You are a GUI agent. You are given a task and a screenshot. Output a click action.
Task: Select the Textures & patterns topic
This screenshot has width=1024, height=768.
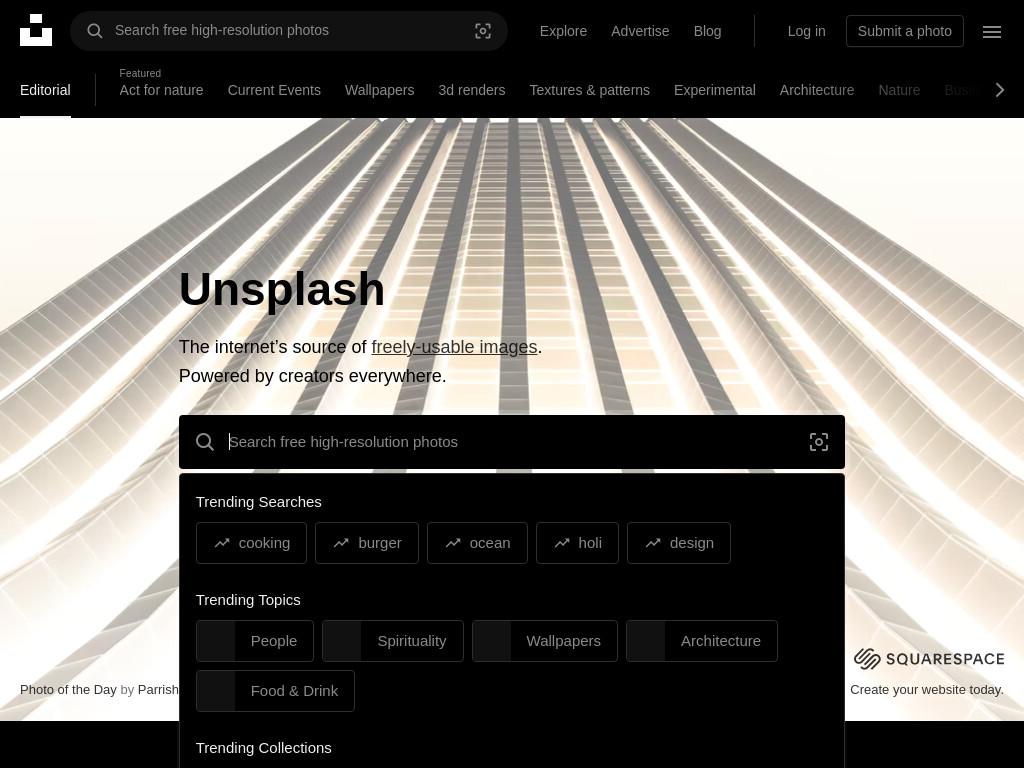click(x=590, y=90)
